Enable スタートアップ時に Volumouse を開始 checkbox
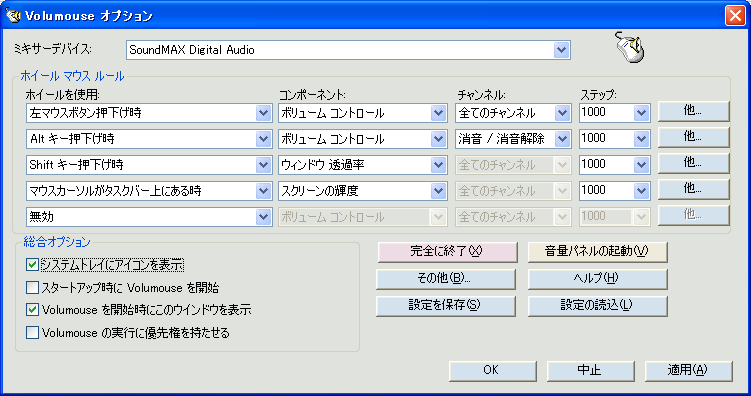The height and width of the screenshot is (396, 751). [x=32, y=287]
